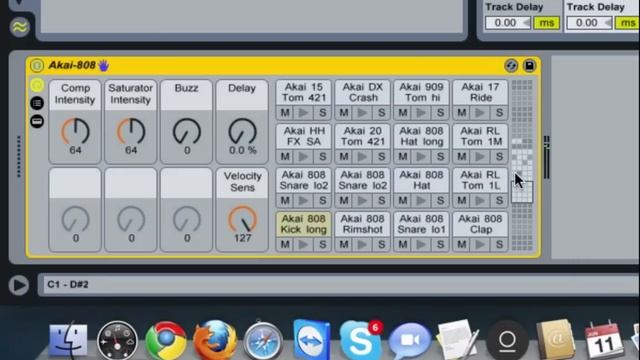Click the clip preview play button
The width and height of the screenshot is (640, 360).
pyautogui.click(x=19, y=285)
